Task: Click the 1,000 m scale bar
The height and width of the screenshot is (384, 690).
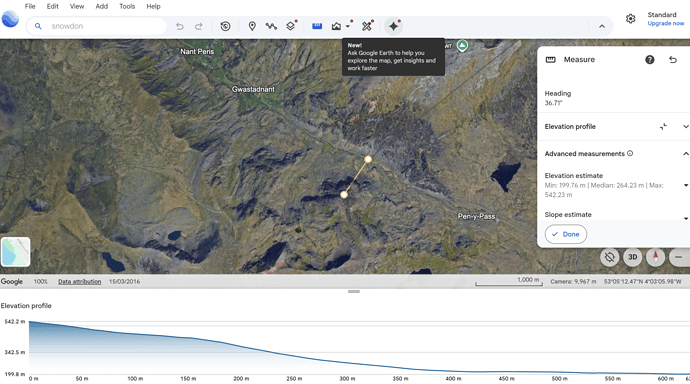Action: (x=509, y=282)
